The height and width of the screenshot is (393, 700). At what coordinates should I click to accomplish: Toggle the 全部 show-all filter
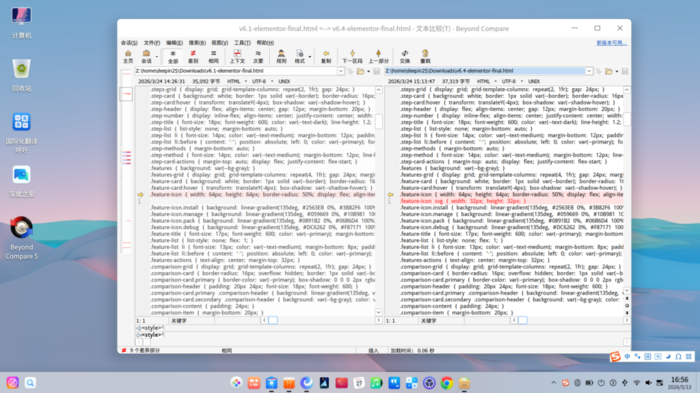tap(173, 56)
